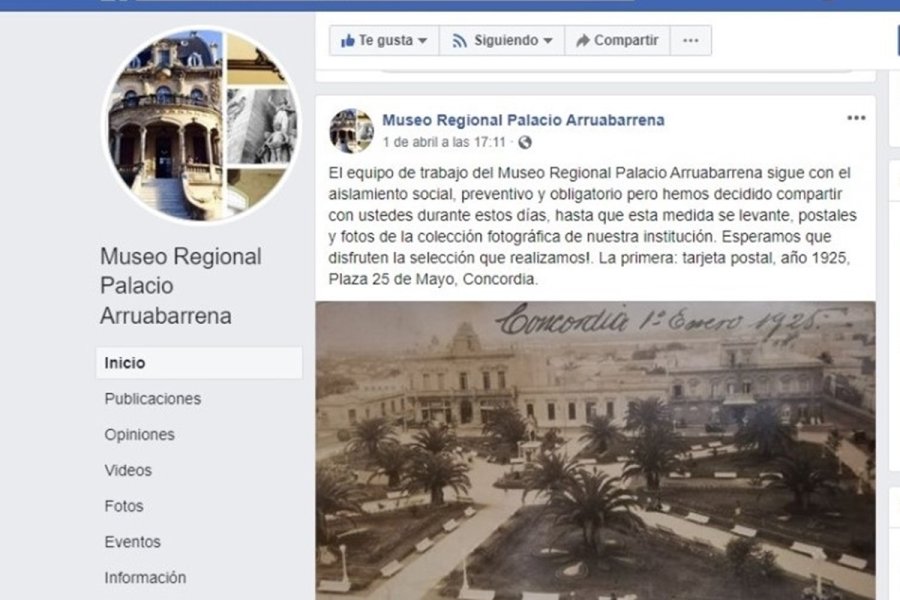Open the Videos section
This screenshot has width=900, height=600.
128,470
